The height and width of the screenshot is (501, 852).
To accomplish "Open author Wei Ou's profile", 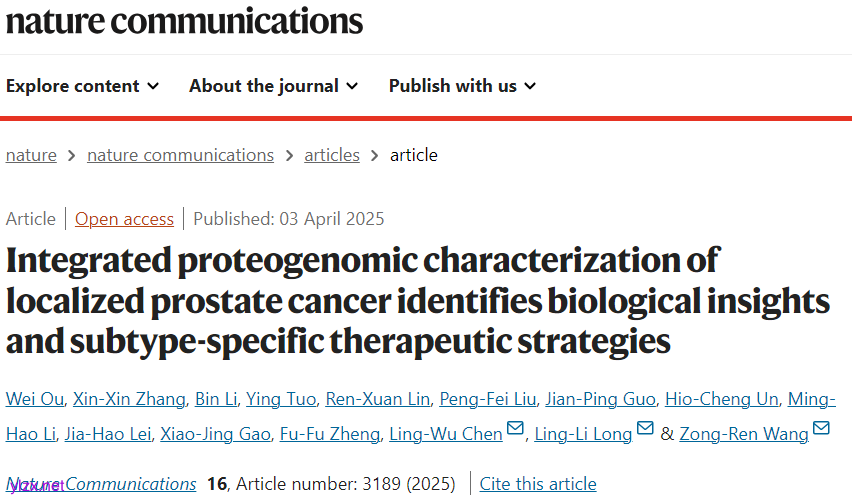I will click(35, 399).
